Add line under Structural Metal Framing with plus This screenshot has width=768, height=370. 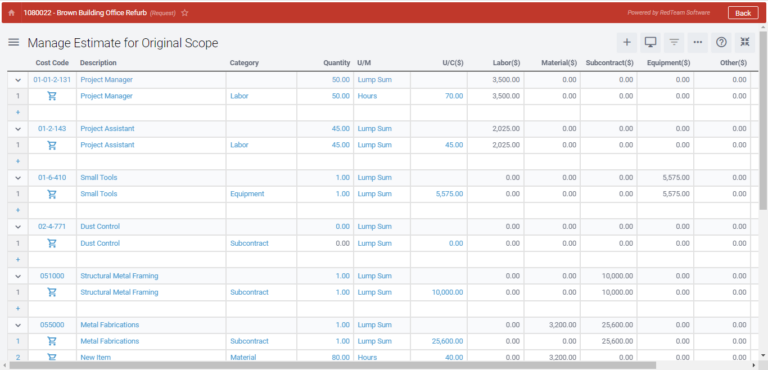pos(18,308)
